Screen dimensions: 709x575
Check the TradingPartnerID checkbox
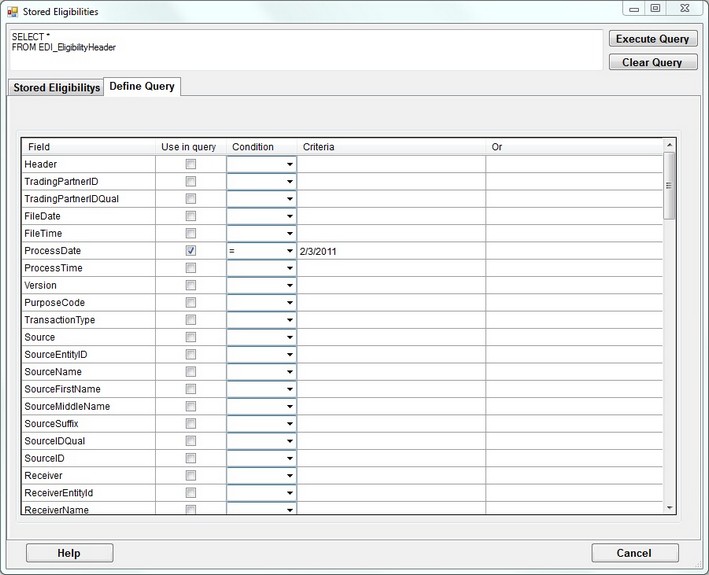click(x=191, y=182)
